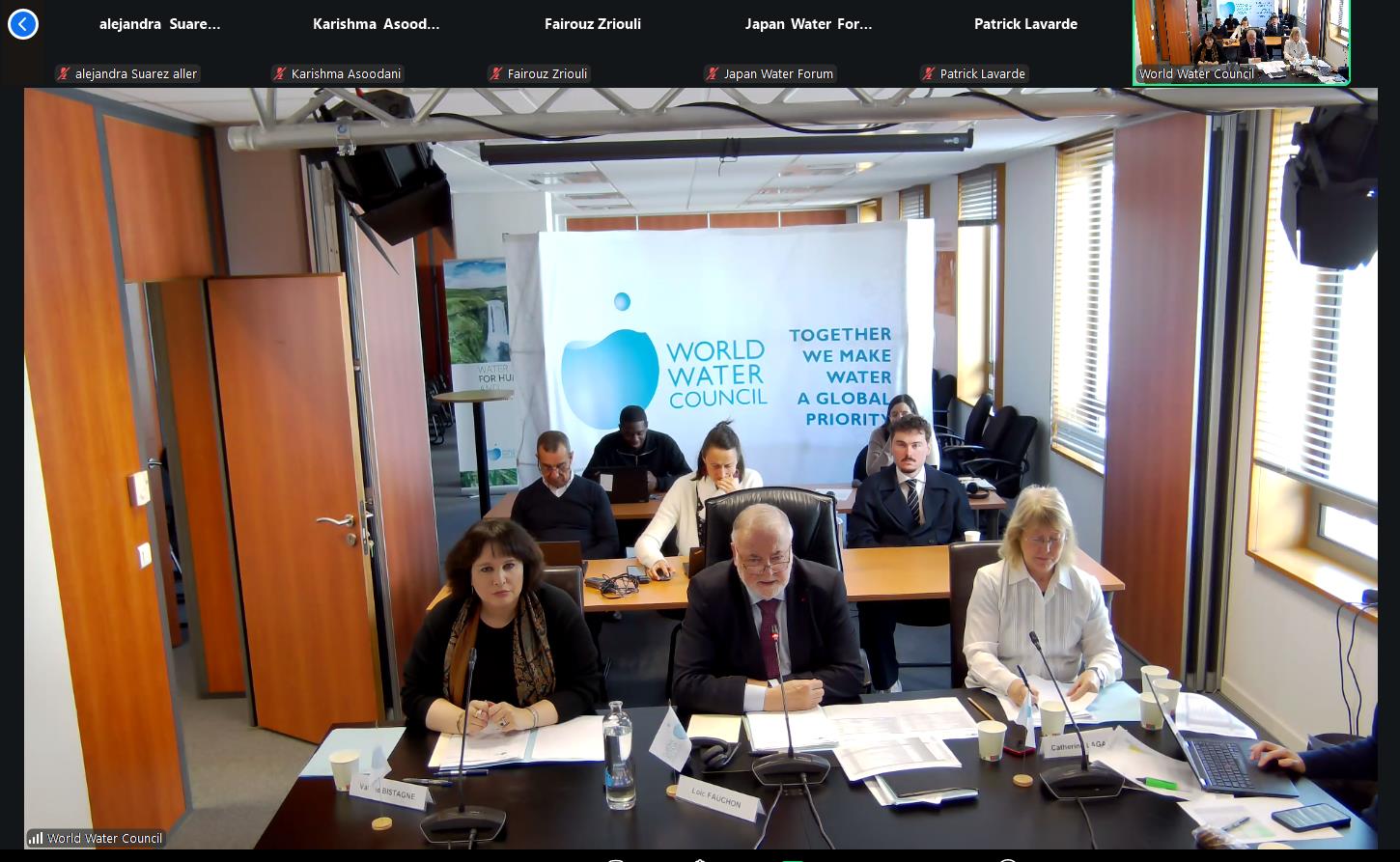
Task: Select Fairouz Zriouli's large display name tile
Action: point(592,24)
